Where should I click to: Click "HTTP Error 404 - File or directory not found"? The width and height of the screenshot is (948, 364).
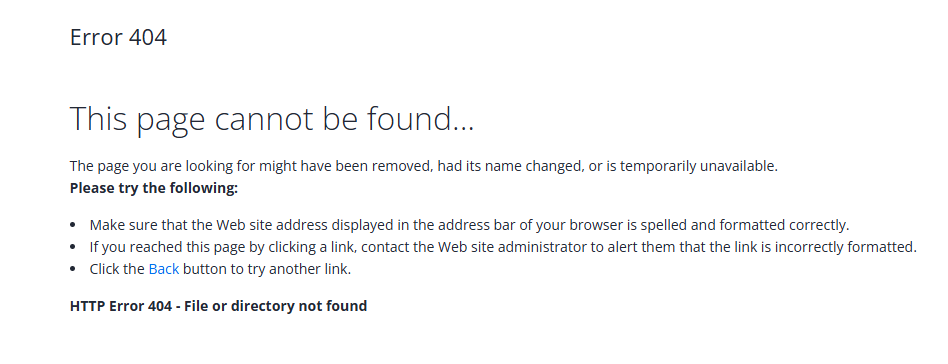[x=218, y=306]
